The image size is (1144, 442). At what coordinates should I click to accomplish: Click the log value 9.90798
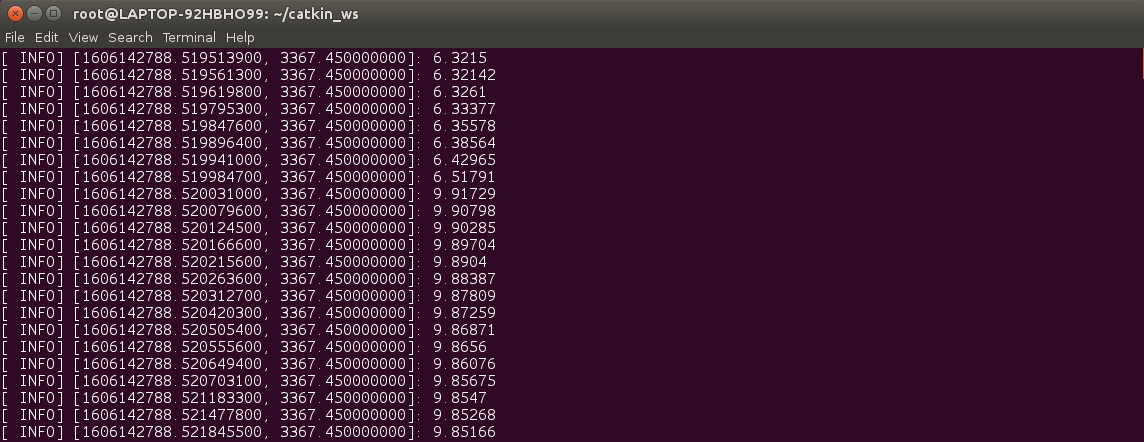click(464, 211)
